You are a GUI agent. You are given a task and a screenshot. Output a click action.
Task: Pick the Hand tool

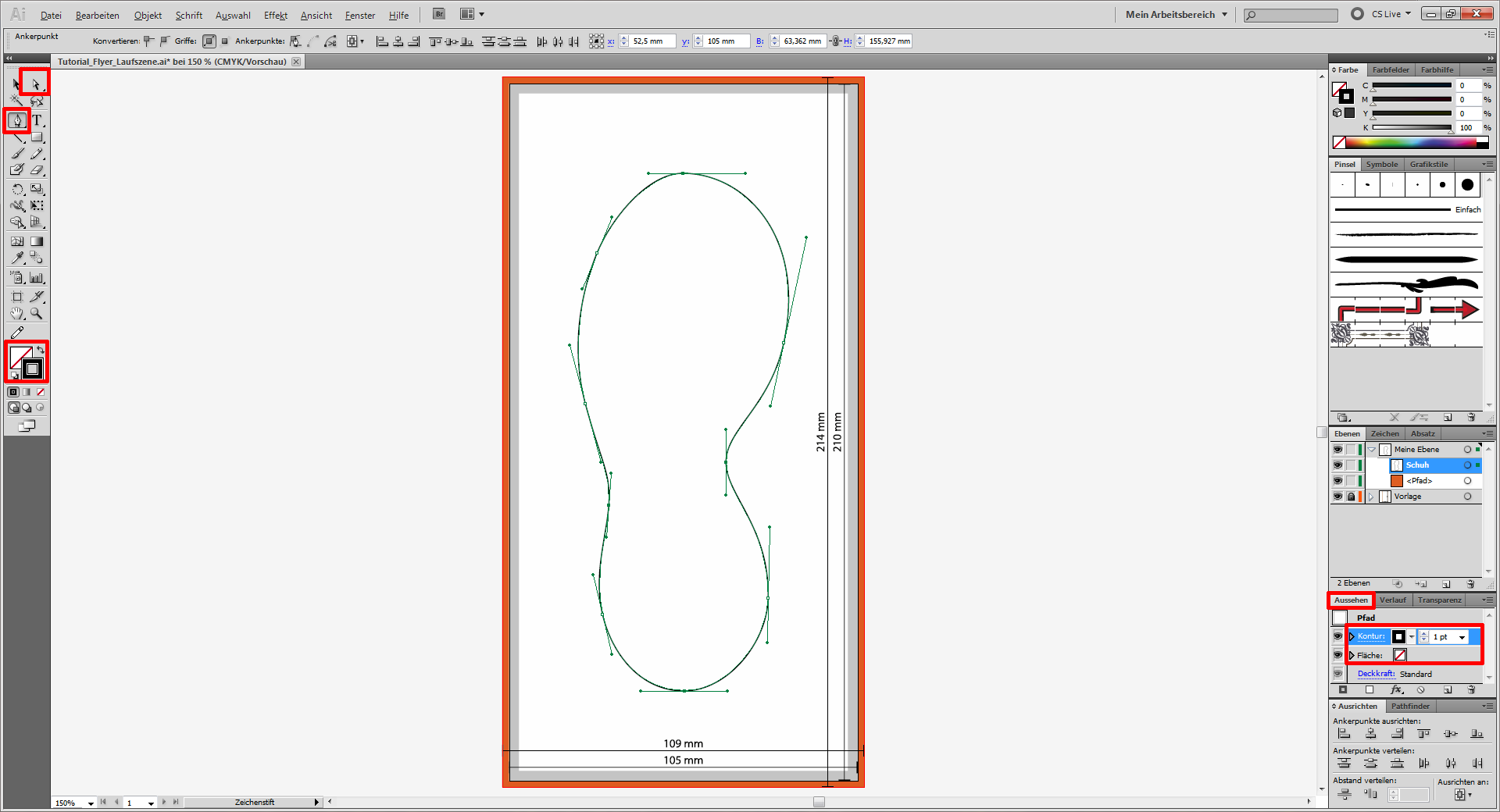click(17, 314)
